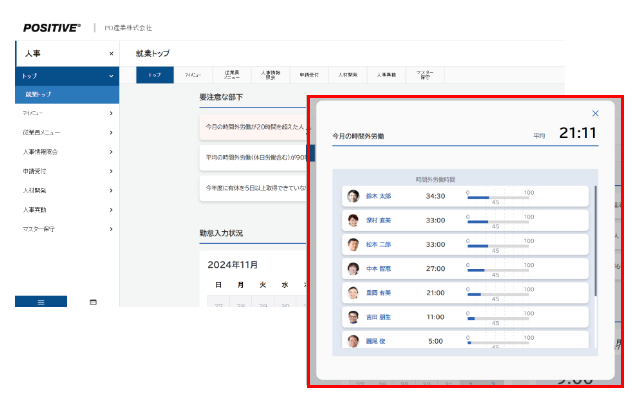Switch to the マスター保守 tab
640x400 pixels.
425,75
